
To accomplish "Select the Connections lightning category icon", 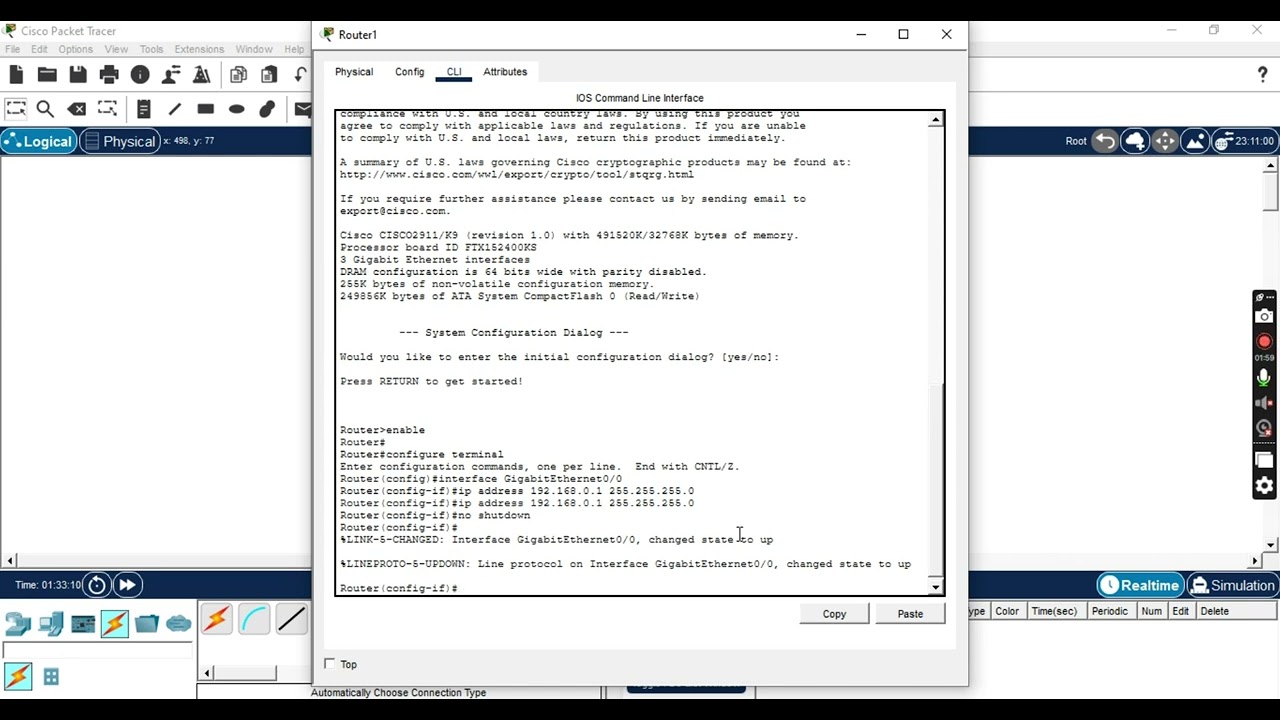I will pyautogui.click(x=115, y=625).
